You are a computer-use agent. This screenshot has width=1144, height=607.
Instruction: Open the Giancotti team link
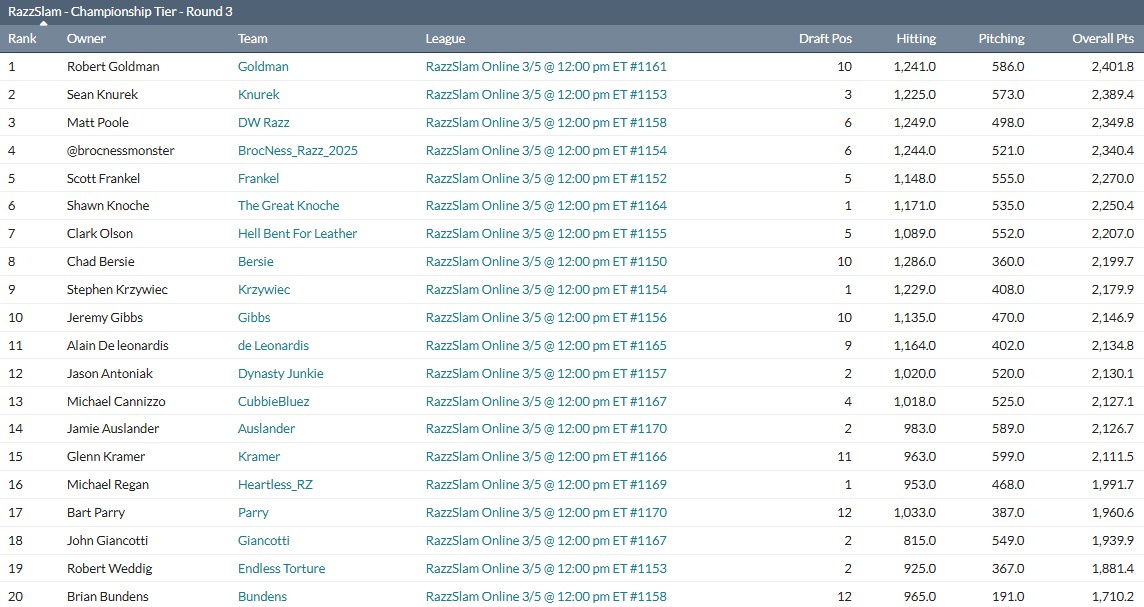pyautogui.click(x=263, y=541)
